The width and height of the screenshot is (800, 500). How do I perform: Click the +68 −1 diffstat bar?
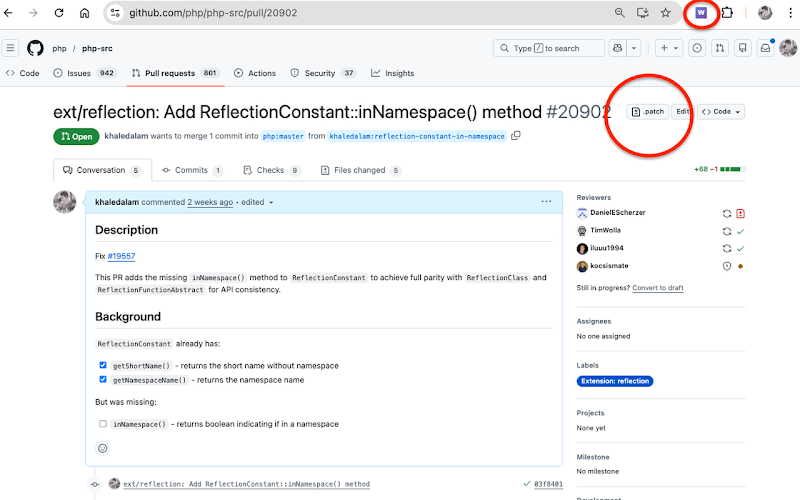point(719,169)
